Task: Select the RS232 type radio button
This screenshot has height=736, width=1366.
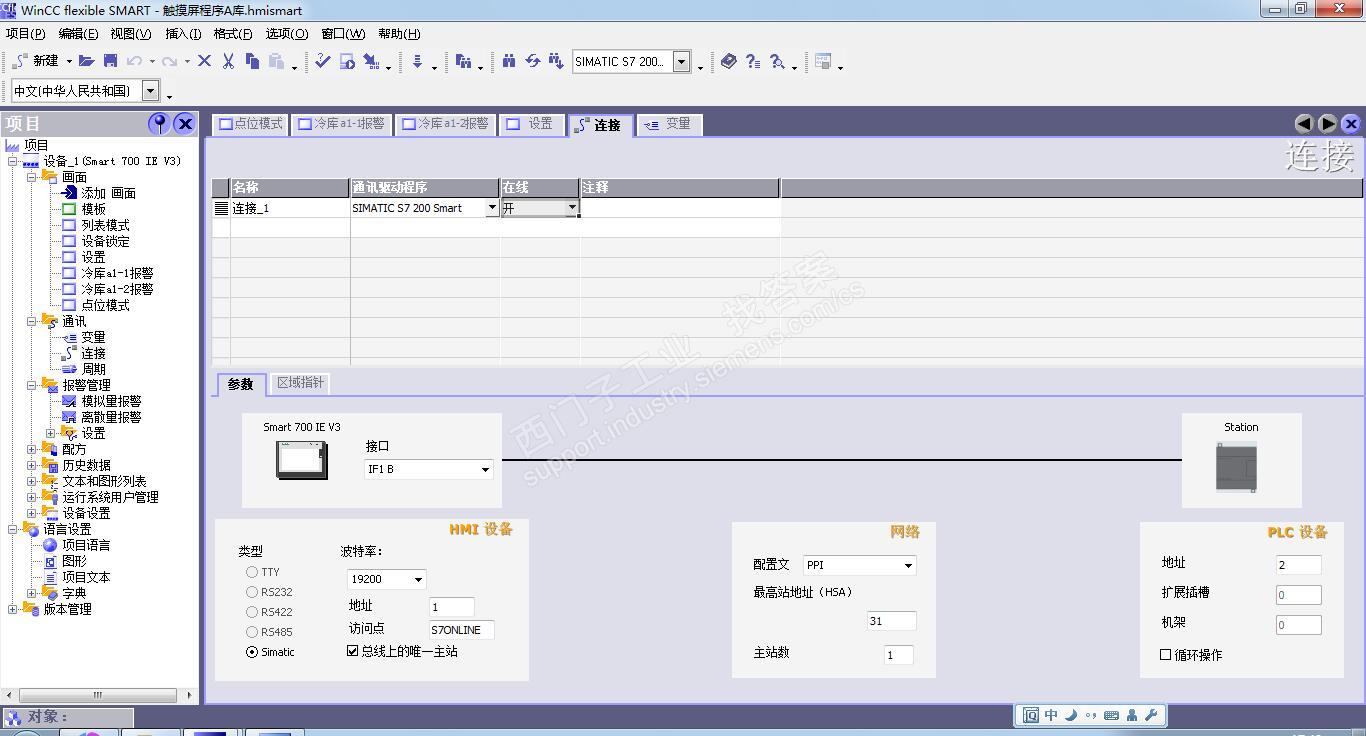Action: pyautogui.click(x=252, y=592)
